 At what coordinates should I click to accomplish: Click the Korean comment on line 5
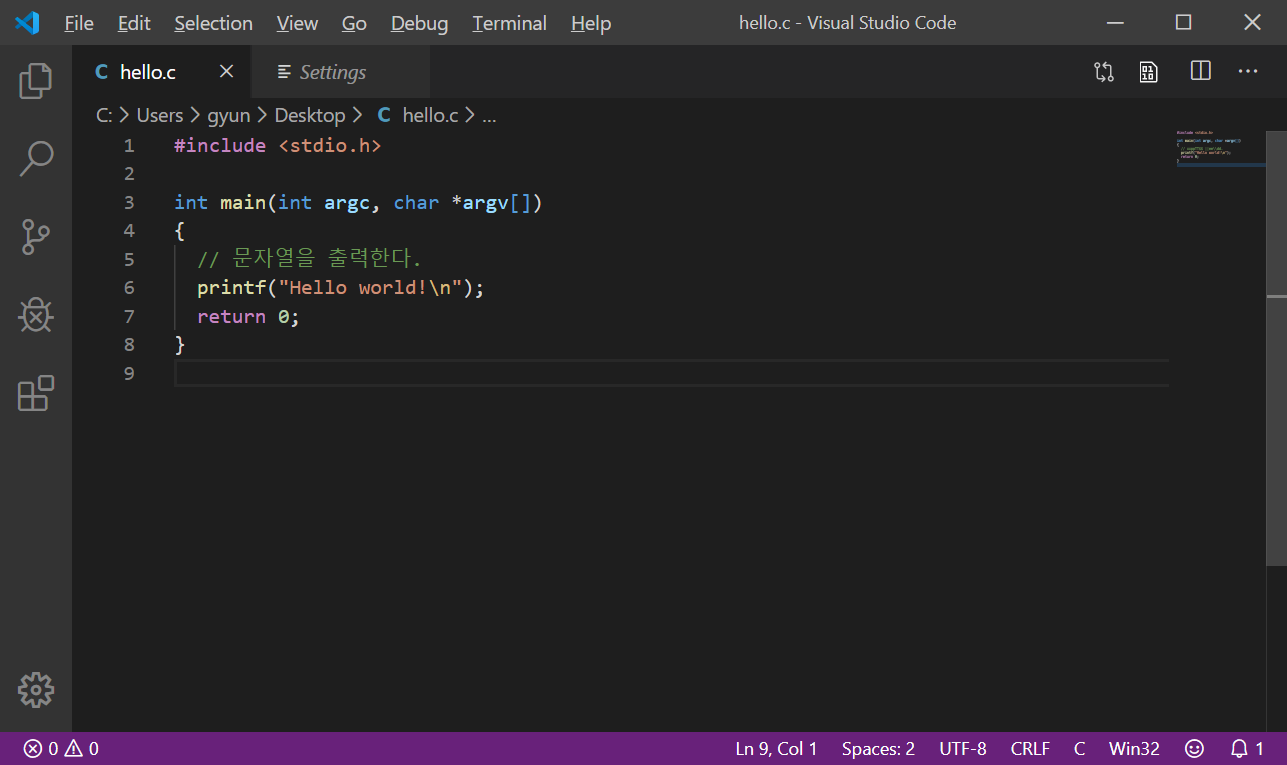(309, 259)
